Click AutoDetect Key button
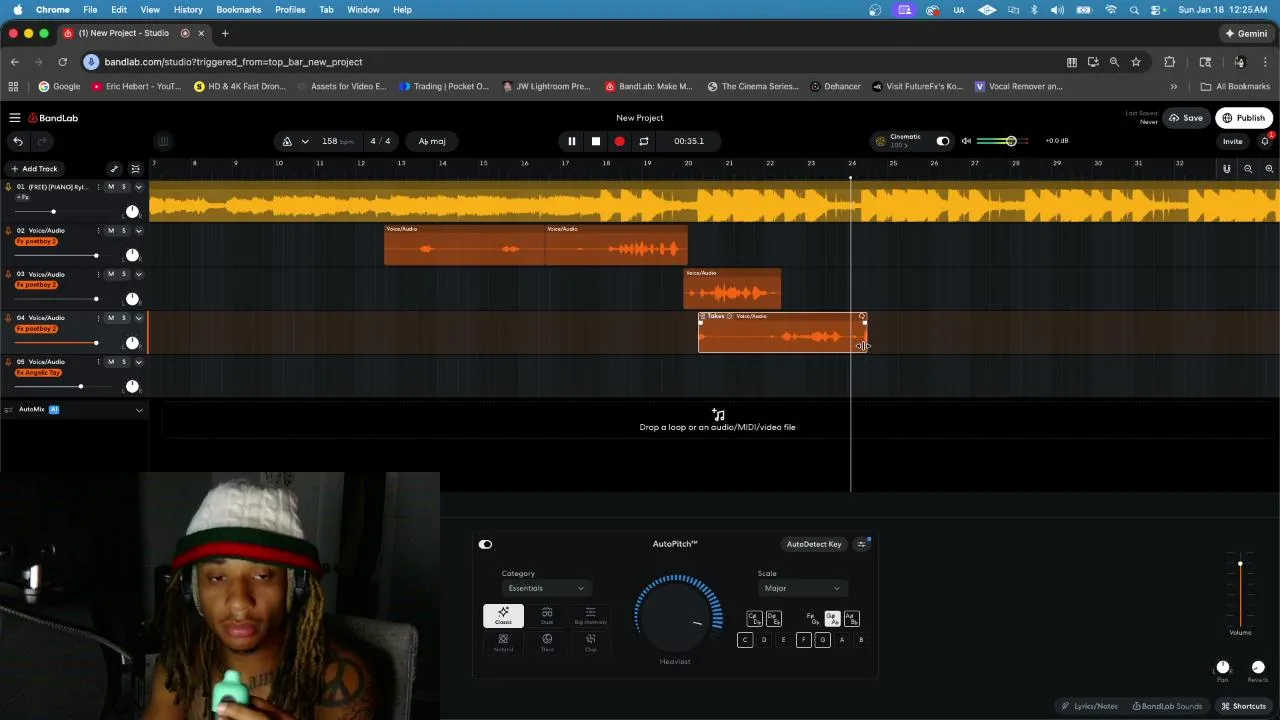 [x=814, y=544]
